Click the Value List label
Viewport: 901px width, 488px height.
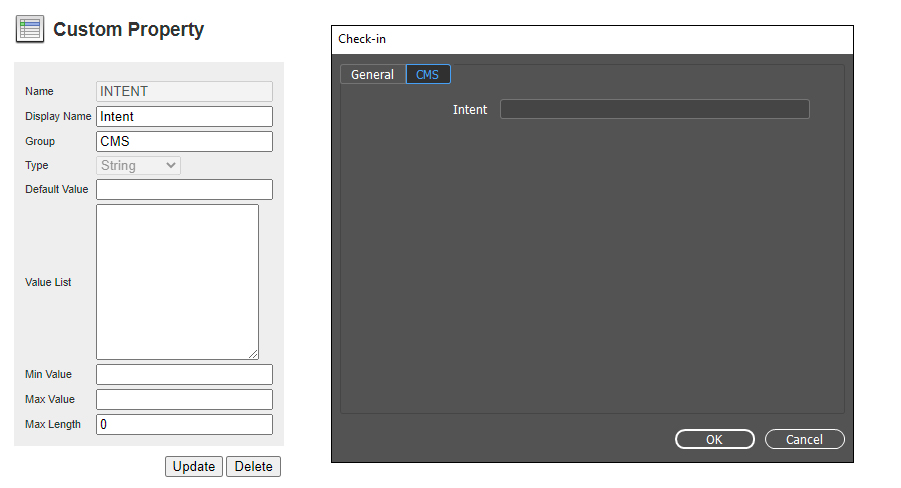coord(48,282)
